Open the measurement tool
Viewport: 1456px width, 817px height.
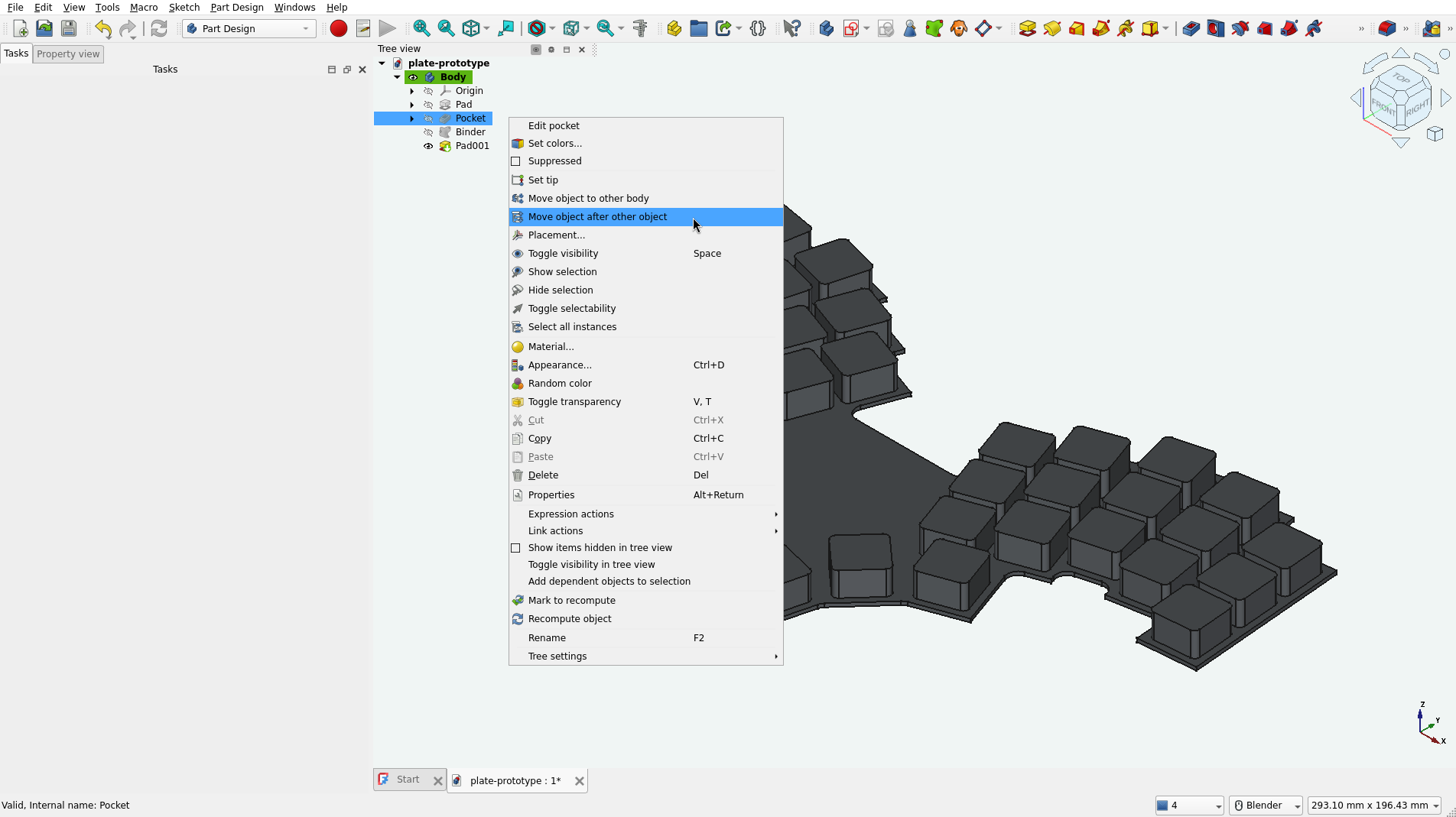coord(641,28)
